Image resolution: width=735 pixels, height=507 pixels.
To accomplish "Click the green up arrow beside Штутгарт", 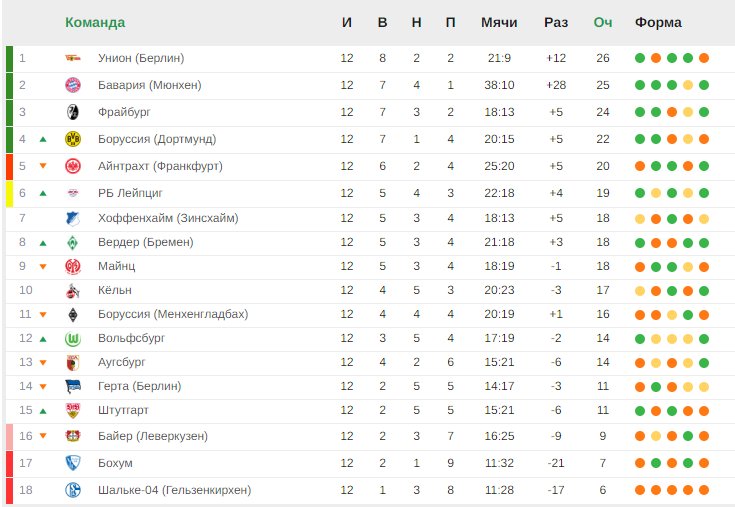I will tap(43, 411).
